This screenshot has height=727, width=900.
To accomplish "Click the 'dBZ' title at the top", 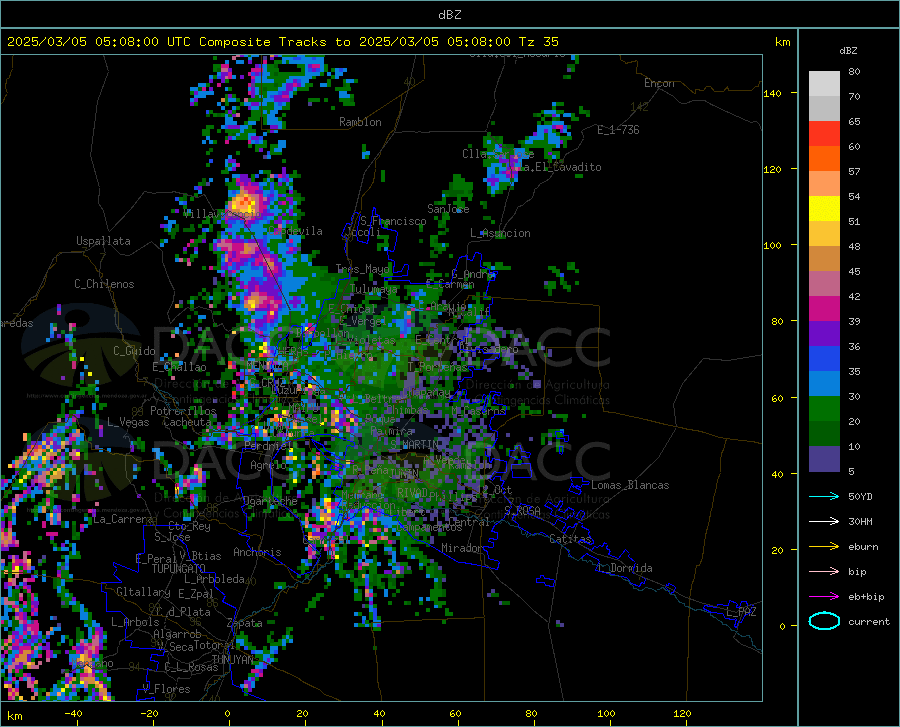I will (x=449, y=14).
